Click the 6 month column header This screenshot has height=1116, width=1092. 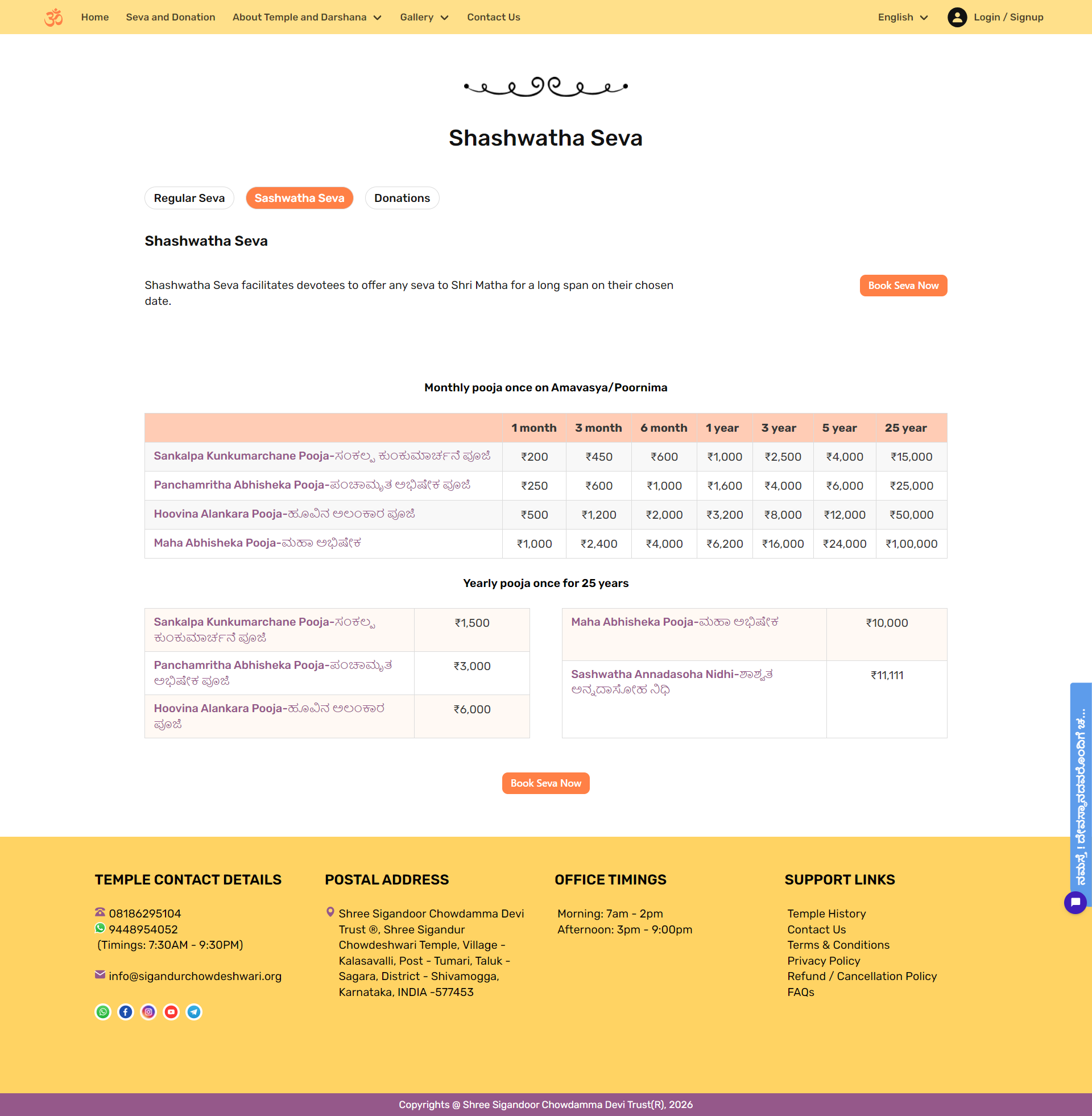[x=664, y=428]
